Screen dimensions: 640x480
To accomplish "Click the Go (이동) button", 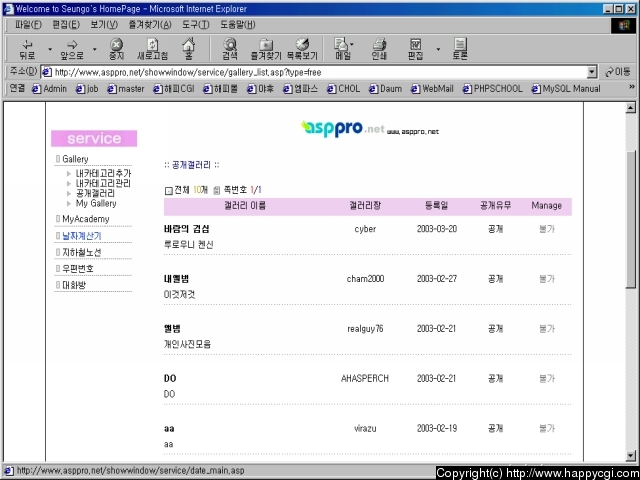I will [x=618, y=72].
